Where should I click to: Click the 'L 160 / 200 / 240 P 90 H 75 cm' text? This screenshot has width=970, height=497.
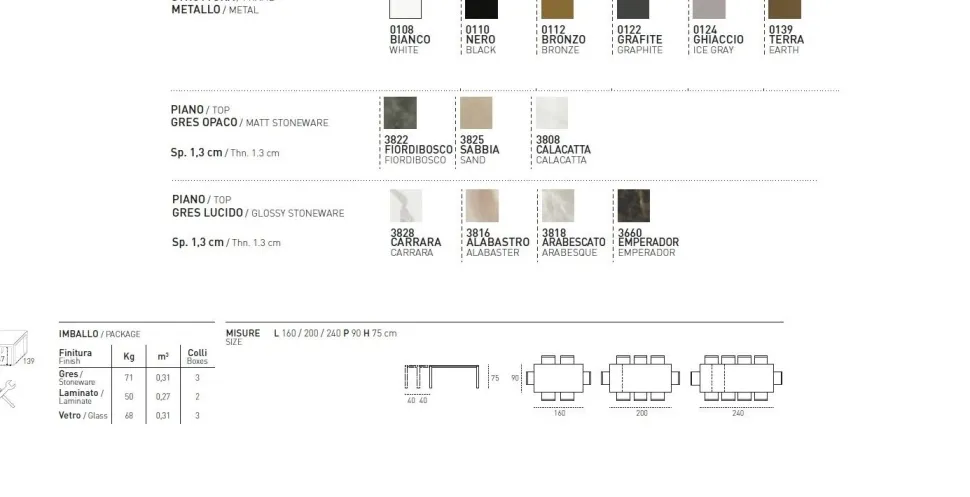click(x=335, y=334)
